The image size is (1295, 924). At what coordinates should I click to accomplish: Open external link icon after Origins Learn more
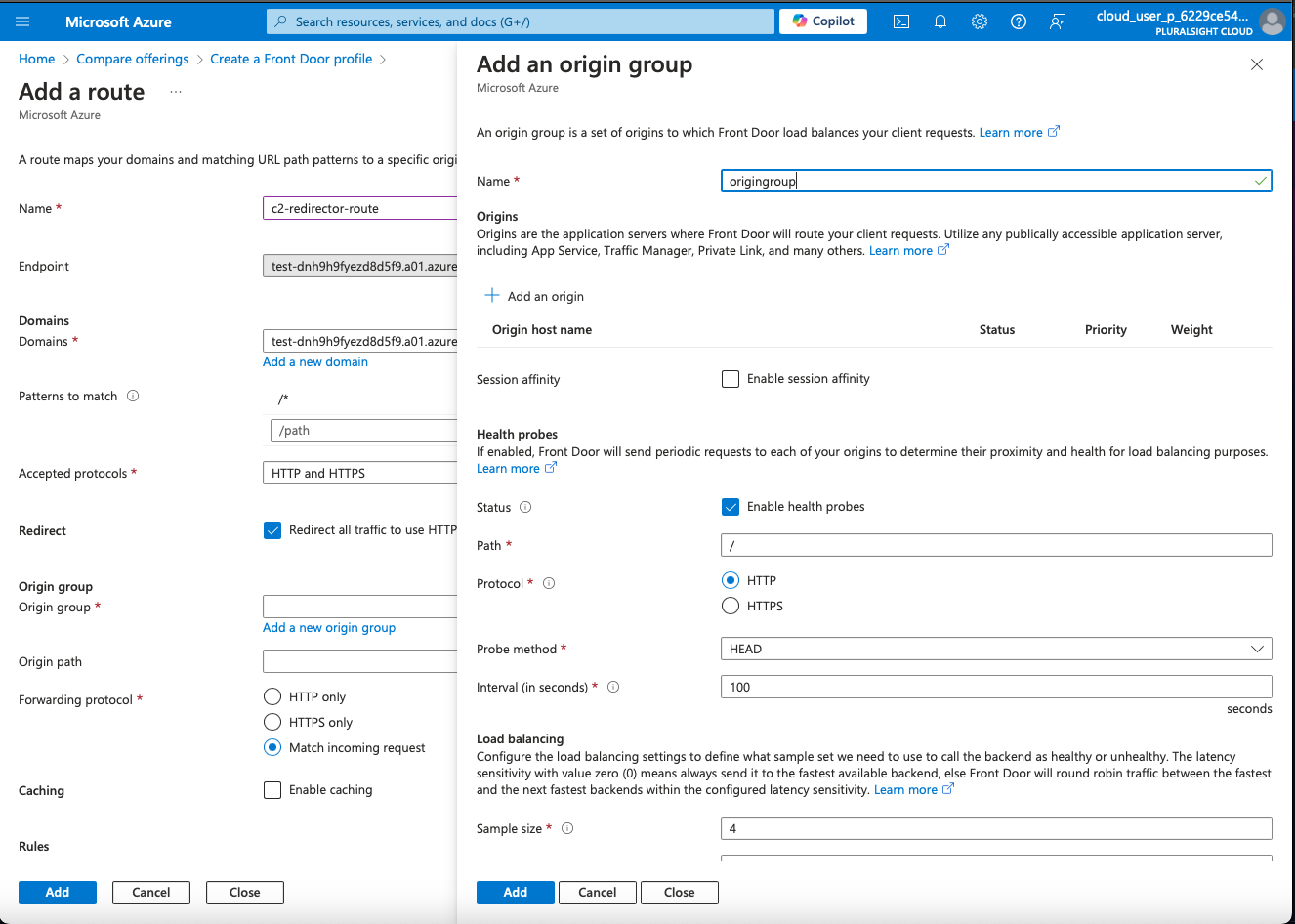point(943,250)
